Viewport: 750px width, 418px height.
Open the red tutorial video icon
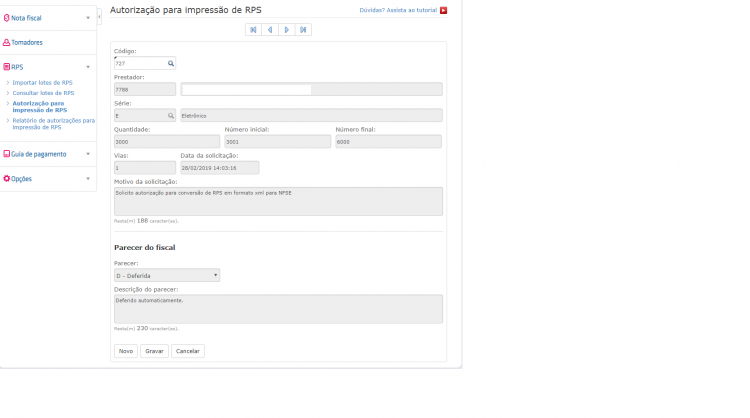443,10
